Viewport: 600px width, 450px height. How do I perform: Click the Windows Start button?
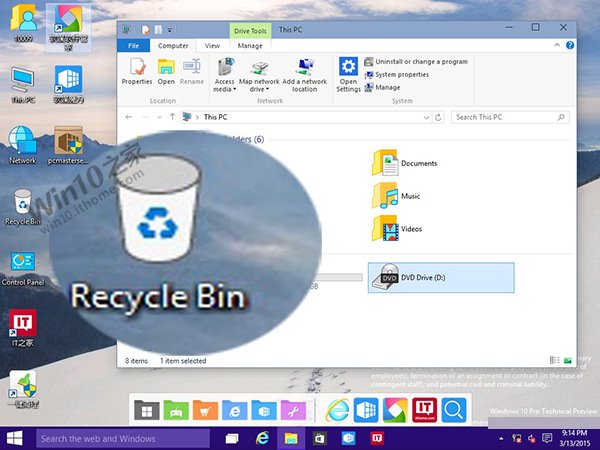pos(16,438)
